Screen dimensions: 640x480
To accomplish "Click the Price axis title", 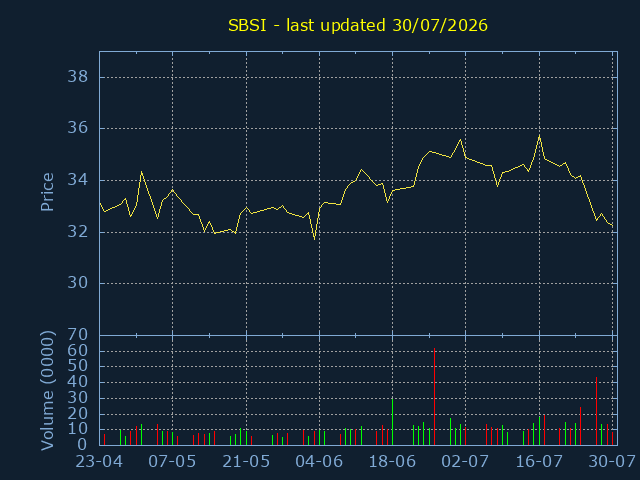I will click(47, 192).
